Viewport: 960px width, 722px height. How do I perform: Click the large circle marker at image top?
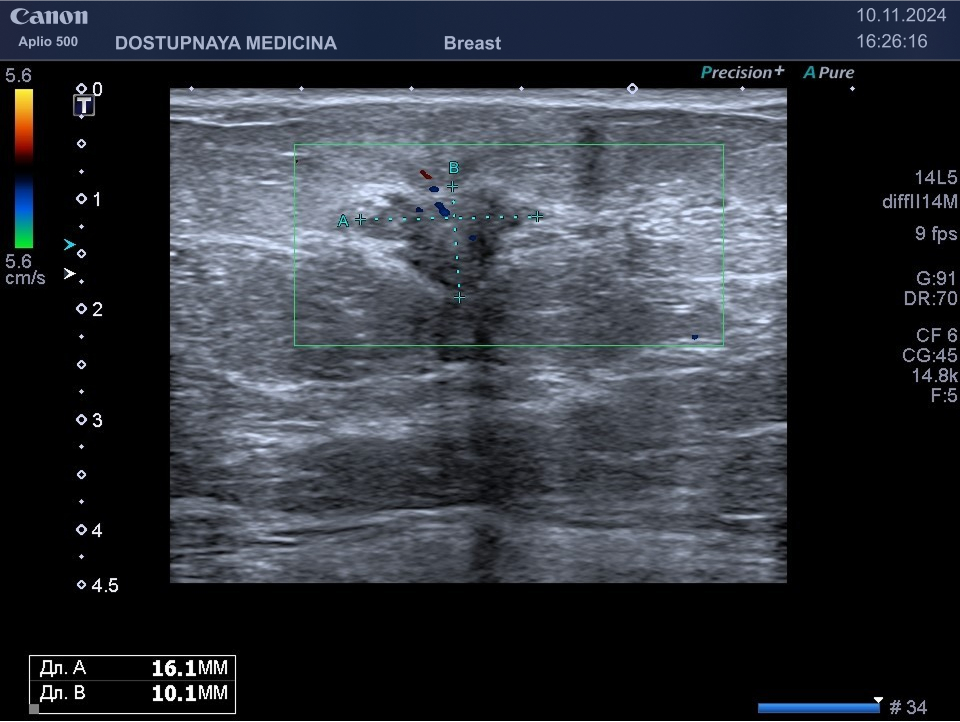[632, 89]
